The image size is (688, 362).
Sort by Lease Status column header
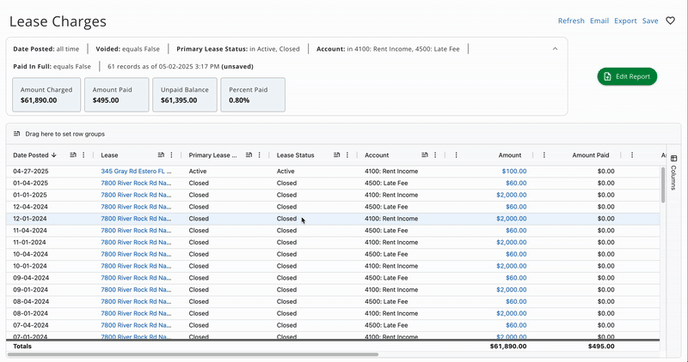coord(295,155)
